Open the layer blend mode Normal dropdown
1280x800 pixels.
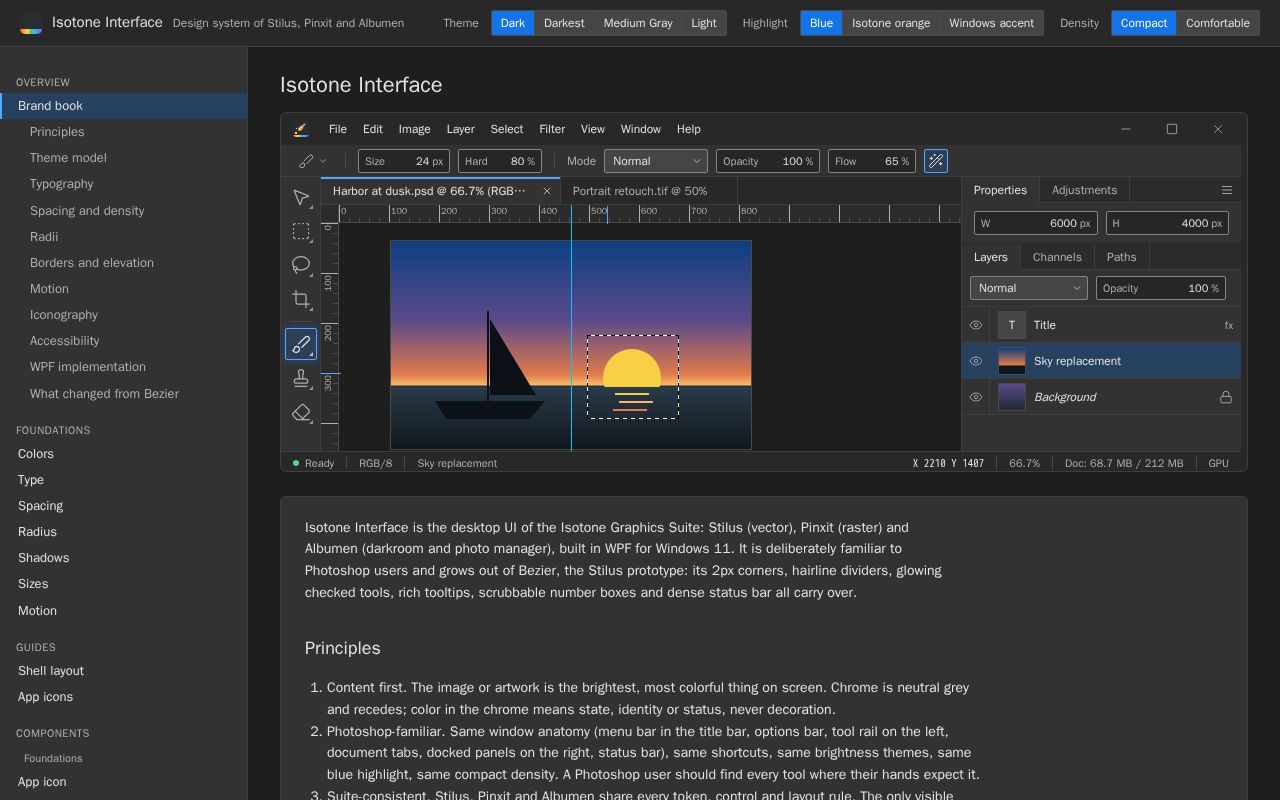[x=1029, y=288]
